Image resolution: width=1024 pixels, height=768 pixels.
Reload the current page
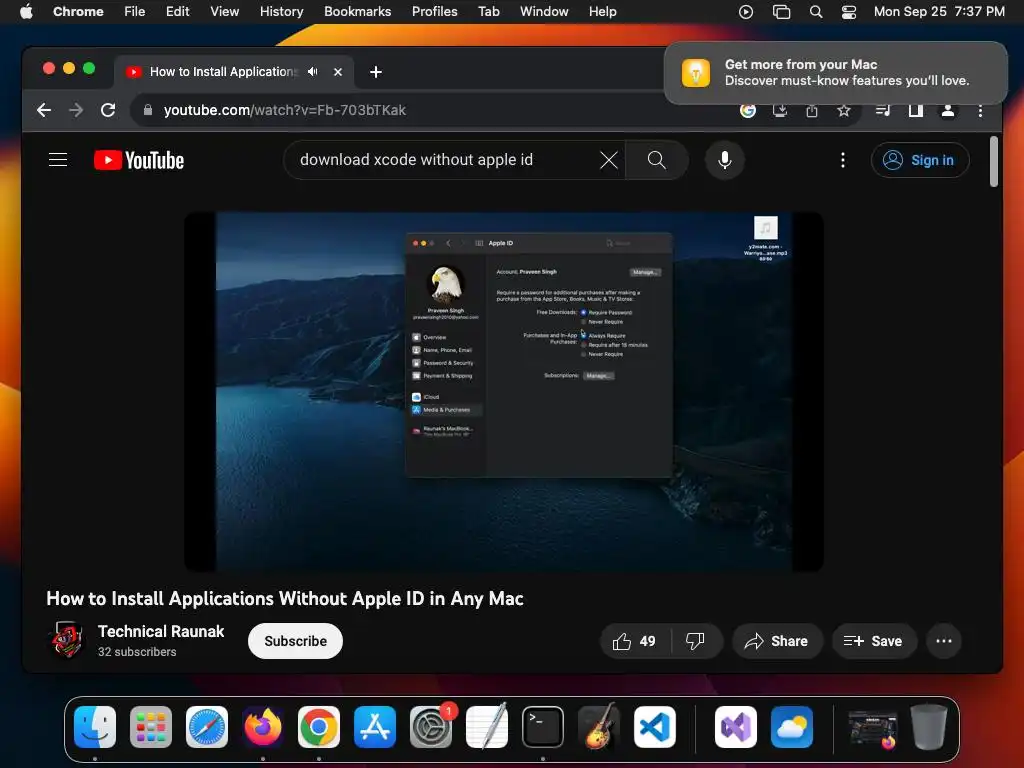coord(108,110)
